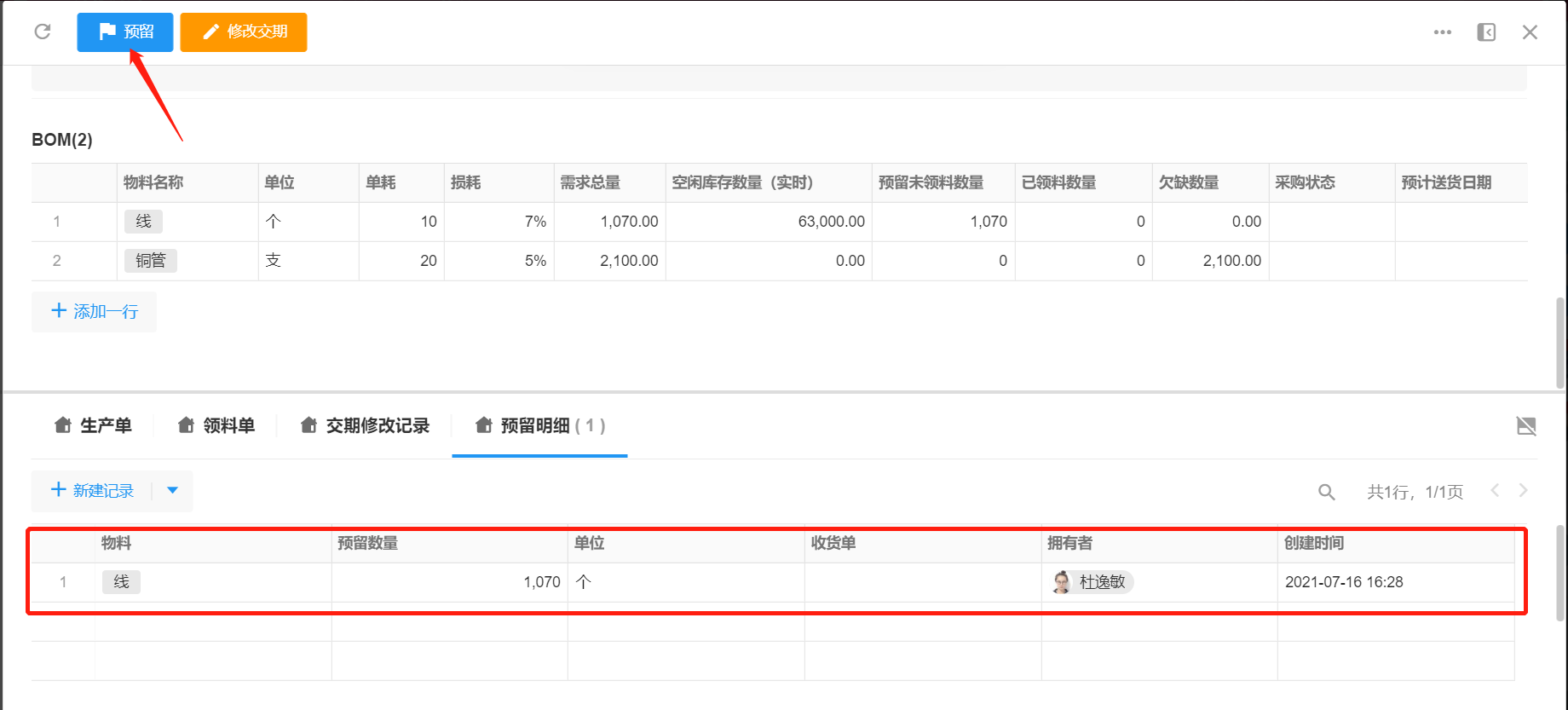Select the 预留明细 tab
The width and height of the screenshot is (1568, 710).
539,425
